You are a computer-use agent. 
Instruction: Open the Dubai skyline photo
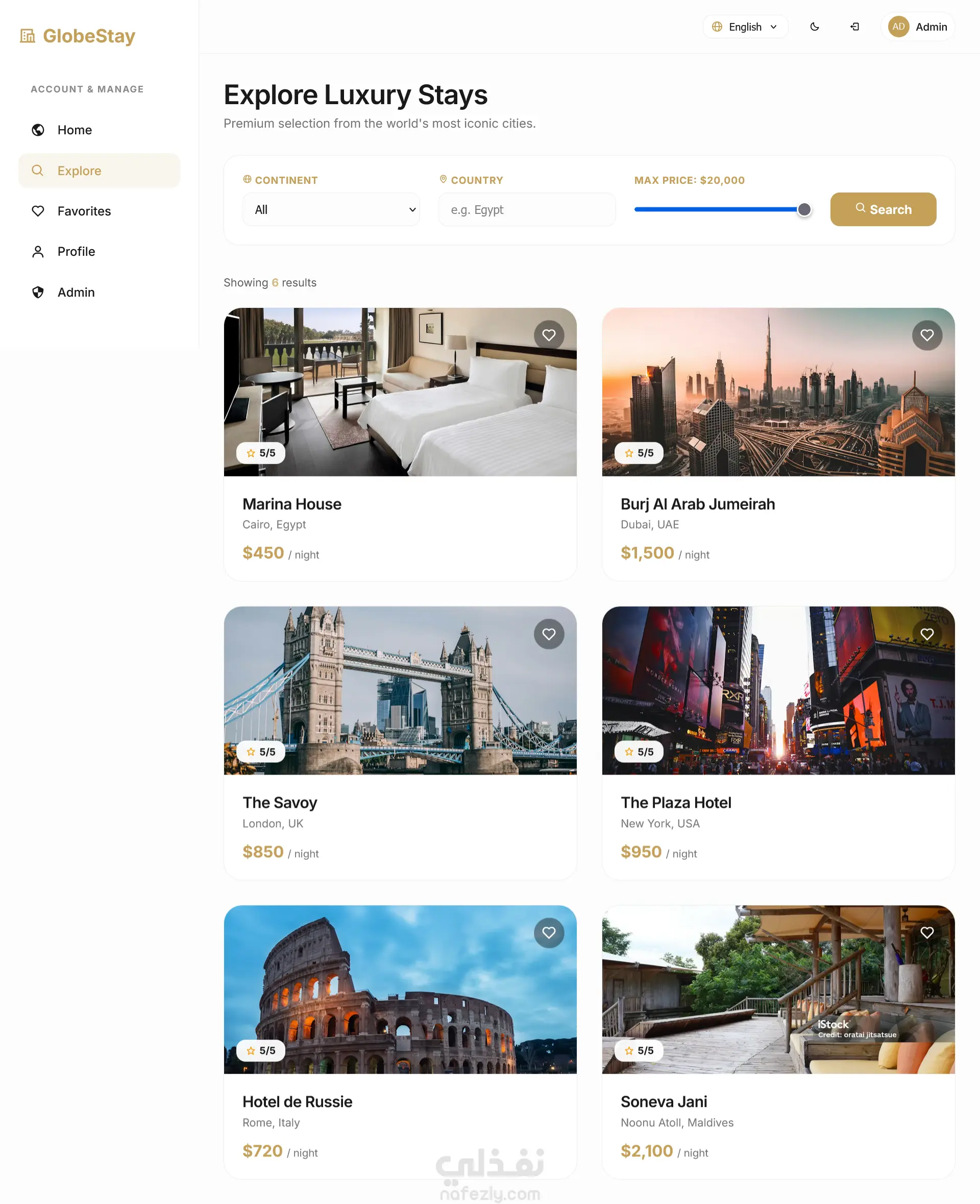point(778,392)
